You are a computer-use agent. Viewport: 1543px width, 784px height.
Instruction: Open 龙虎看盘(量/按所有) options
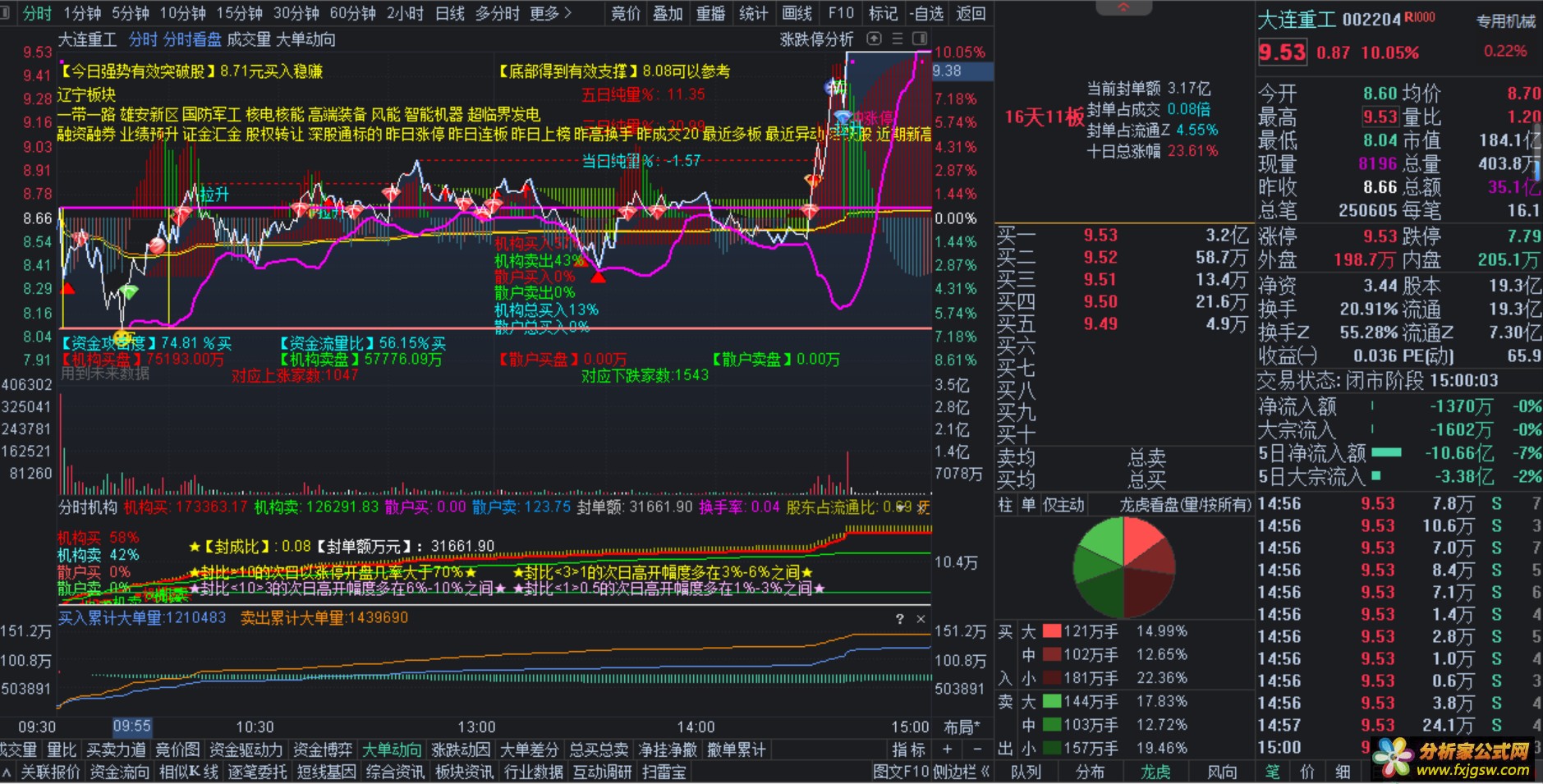coord(1185,505)
